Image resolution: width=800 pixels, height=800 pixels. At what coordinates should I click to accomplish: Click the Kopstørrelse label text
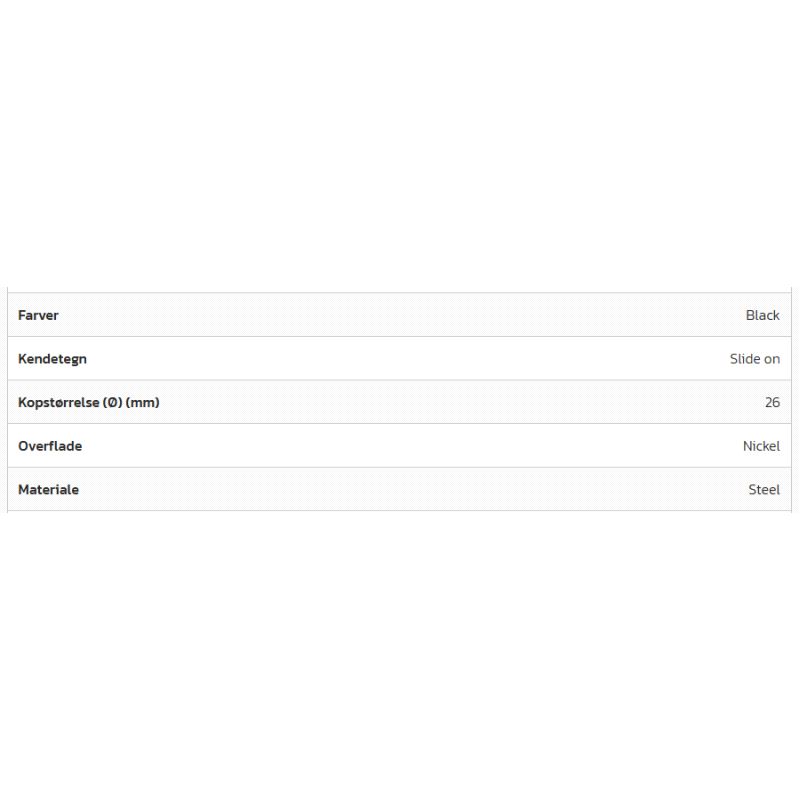point(58,403)
